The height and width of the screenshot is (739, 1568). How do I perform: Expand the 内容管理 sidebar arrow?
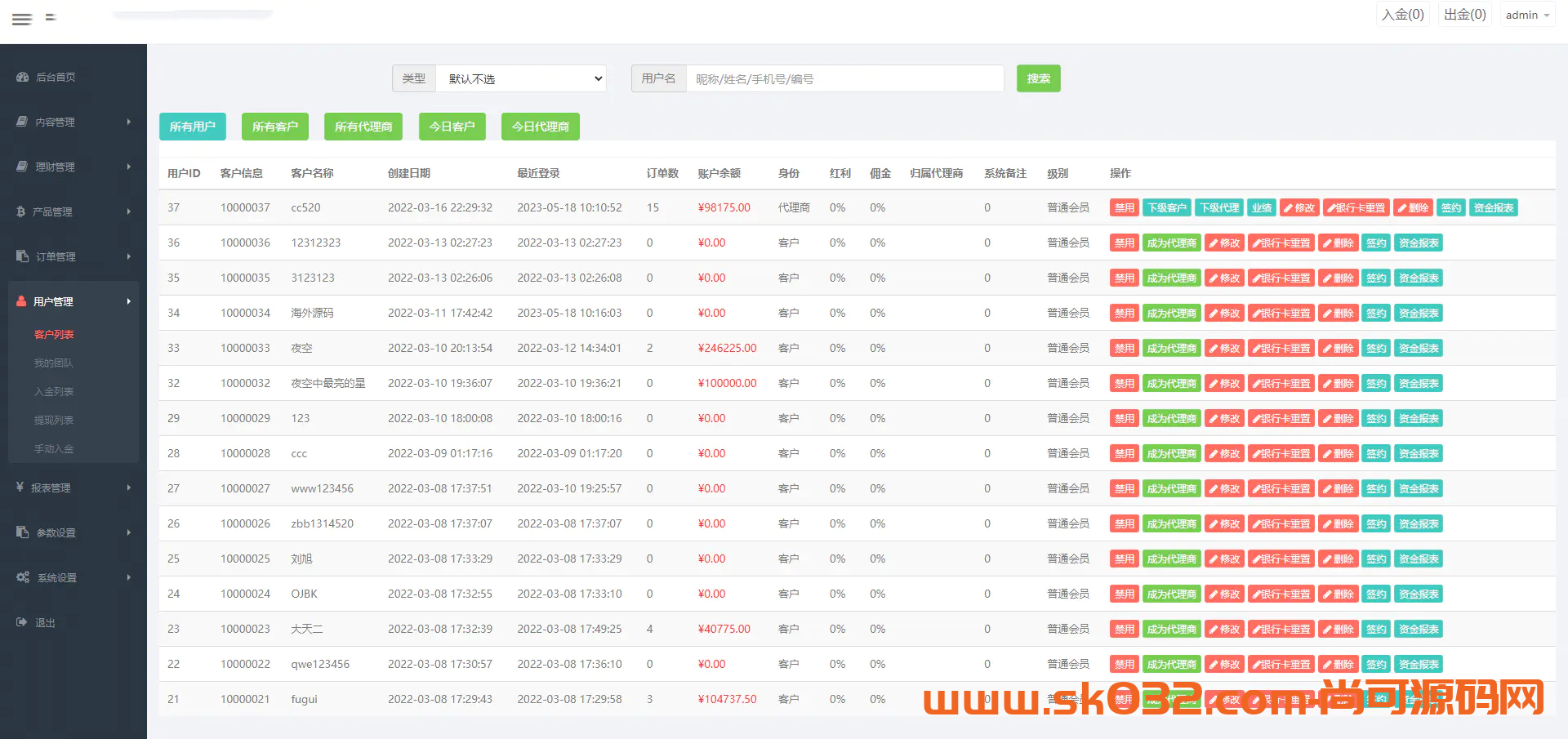[x=128, y=122]
